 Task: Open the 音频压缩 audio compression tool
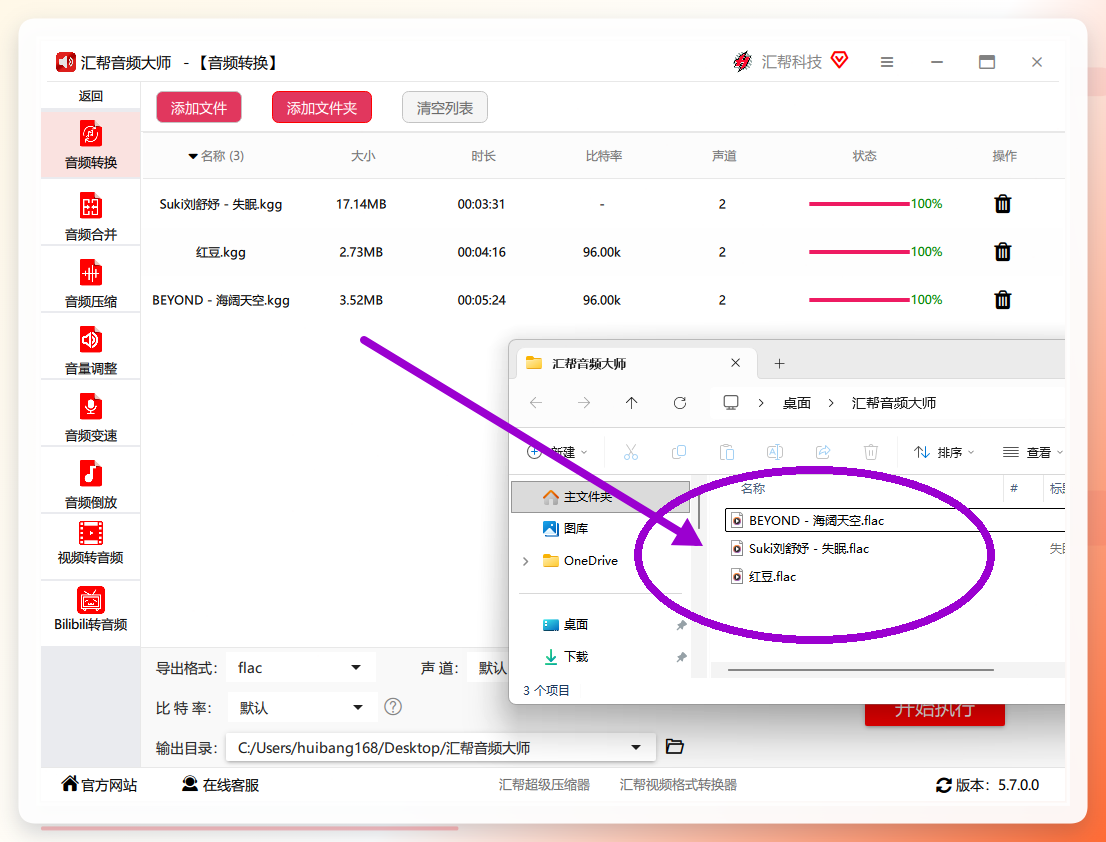[x=90, y=283]
